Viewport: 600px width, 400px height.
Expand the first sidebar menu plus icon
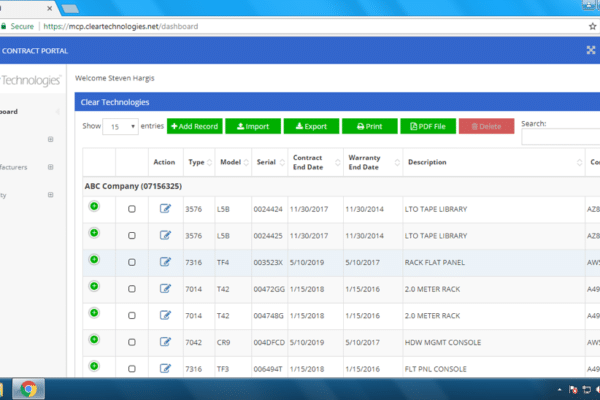click(51, 139)
